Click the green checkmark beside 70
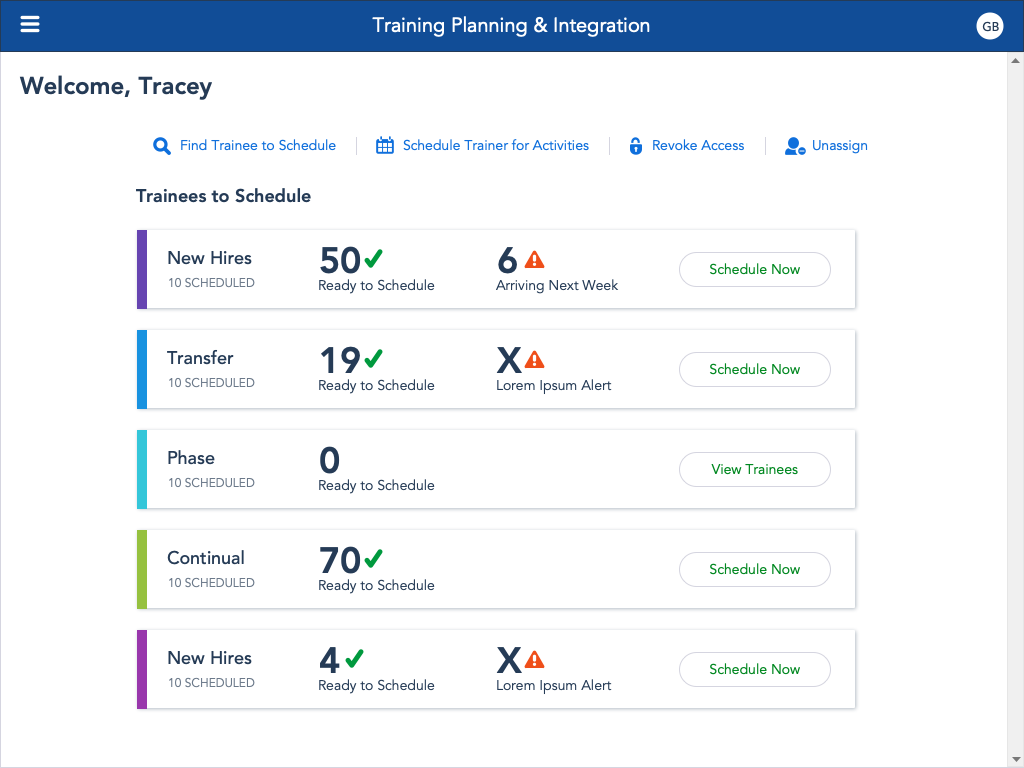1024x768 pixels. click(x=373, y=558)
